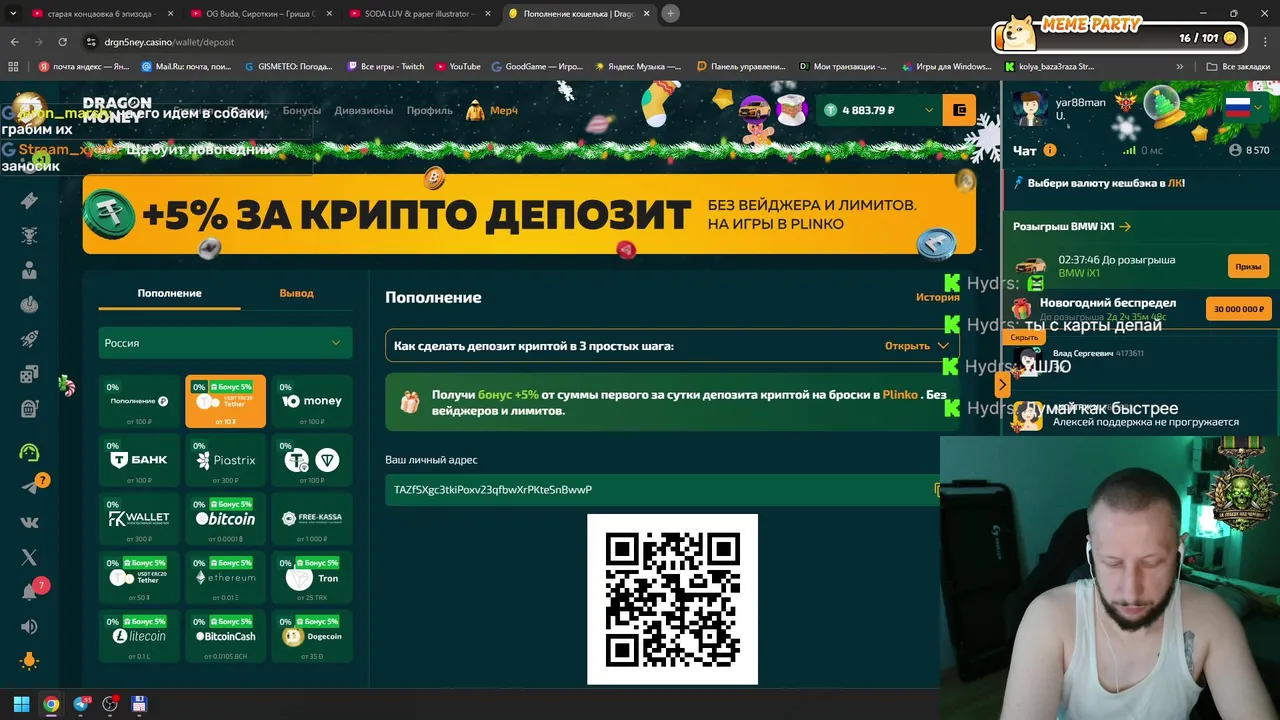Open the VK social icon in sidebar
Viewport: 1280px width, 720px height.
pos(29,522)
